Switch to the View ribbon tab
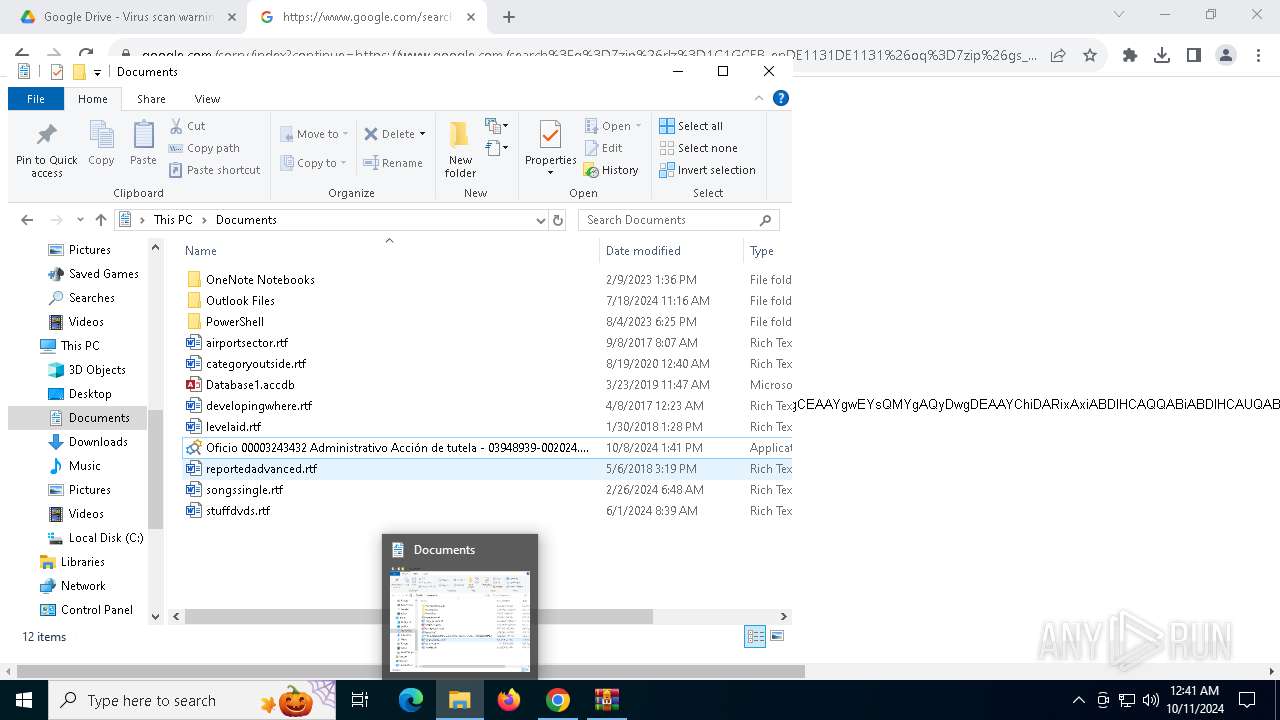This screenshot has width=1280, height=720. [x=207, y=99]
